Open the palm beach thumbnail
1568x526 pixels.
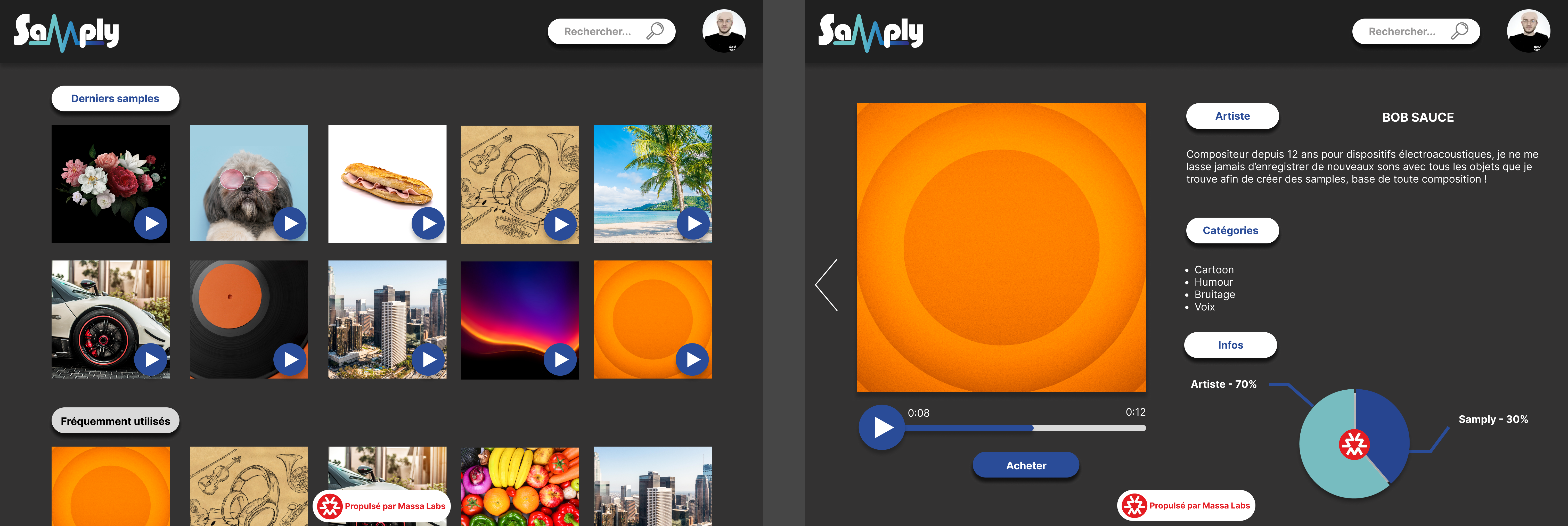click(x=652, y=184)
